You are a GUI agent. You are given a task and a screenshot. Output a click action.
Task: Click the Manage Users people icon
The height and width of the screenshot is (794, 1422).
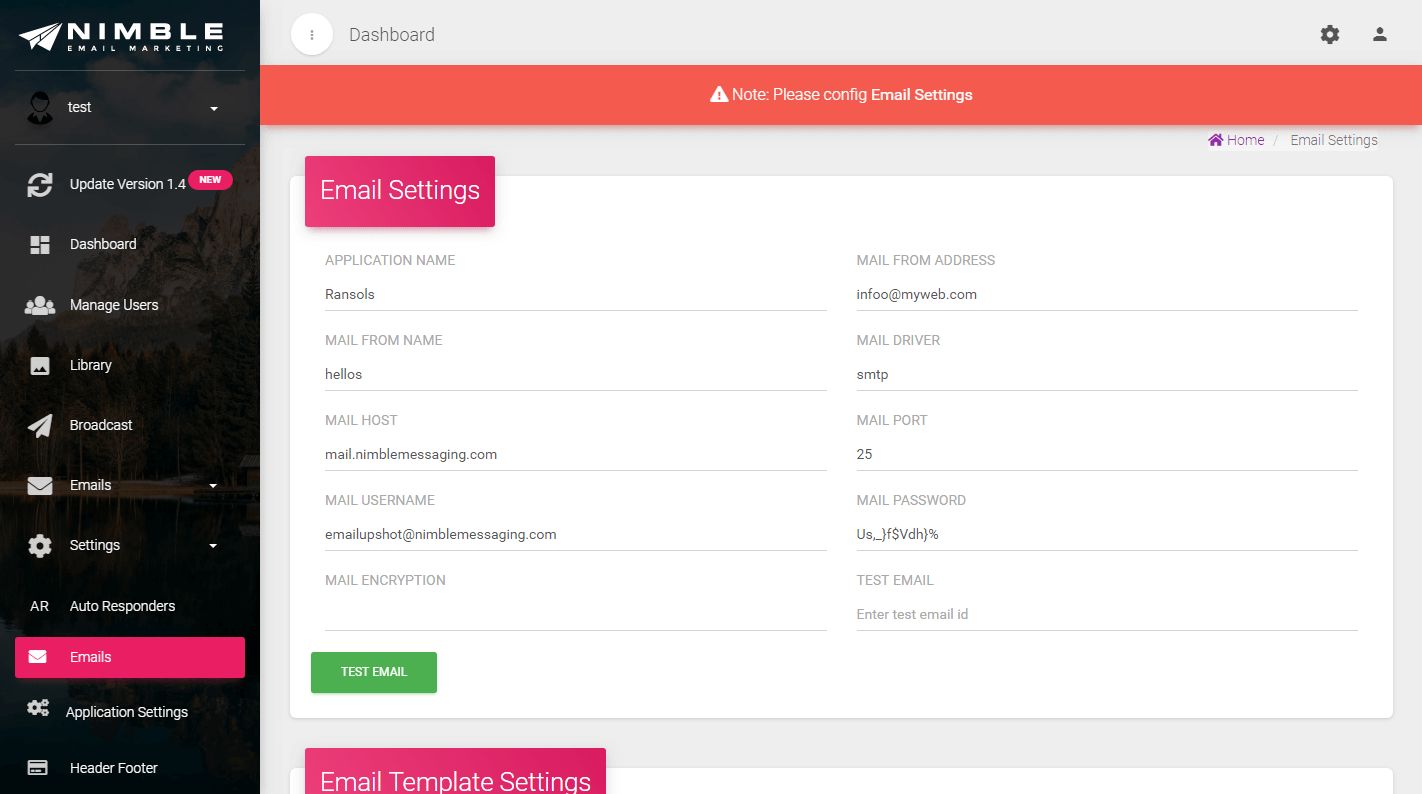pyautogui.click(x=40, y=305)
